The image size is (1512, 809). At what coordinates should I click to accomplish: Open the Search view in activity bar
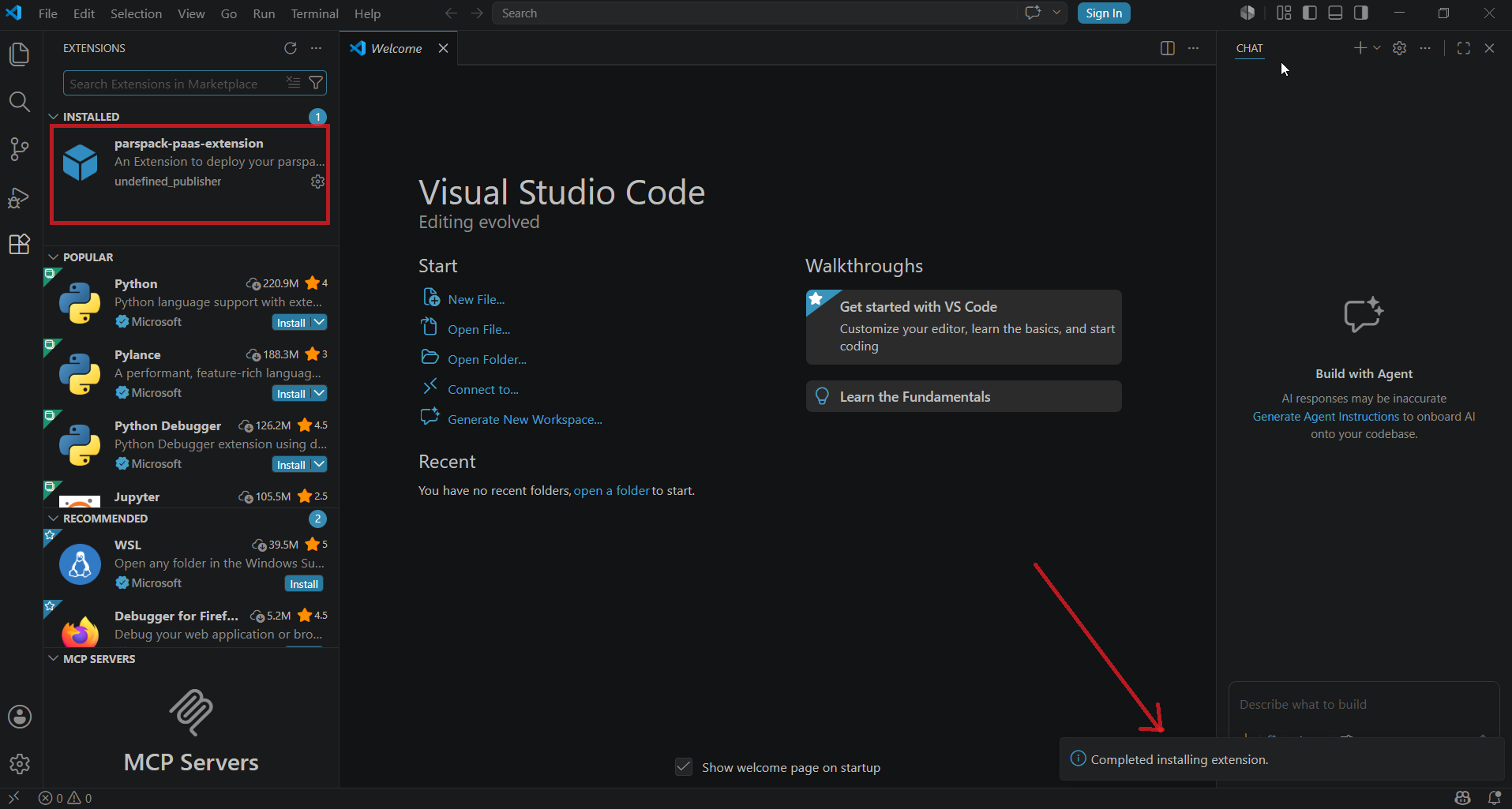(19, 102)
